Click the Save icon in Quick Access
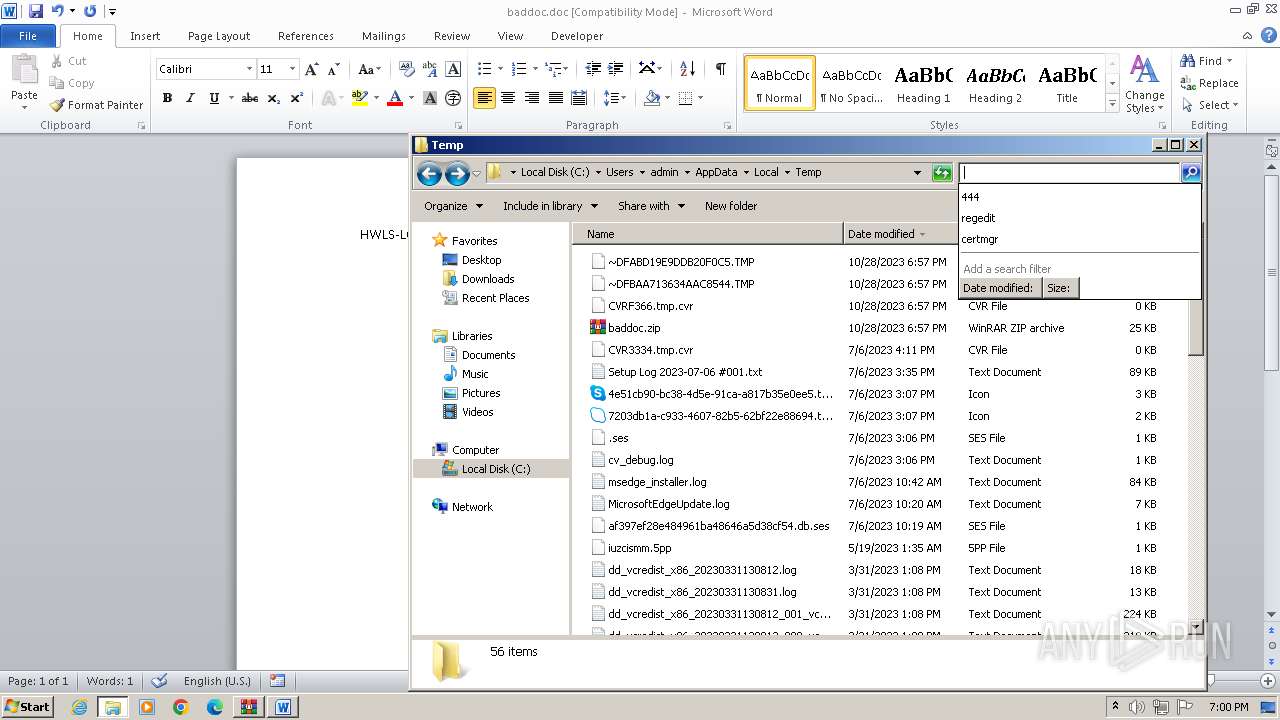Image resolution: width=1280 pixels, height=720 pixels. [36, 11]
